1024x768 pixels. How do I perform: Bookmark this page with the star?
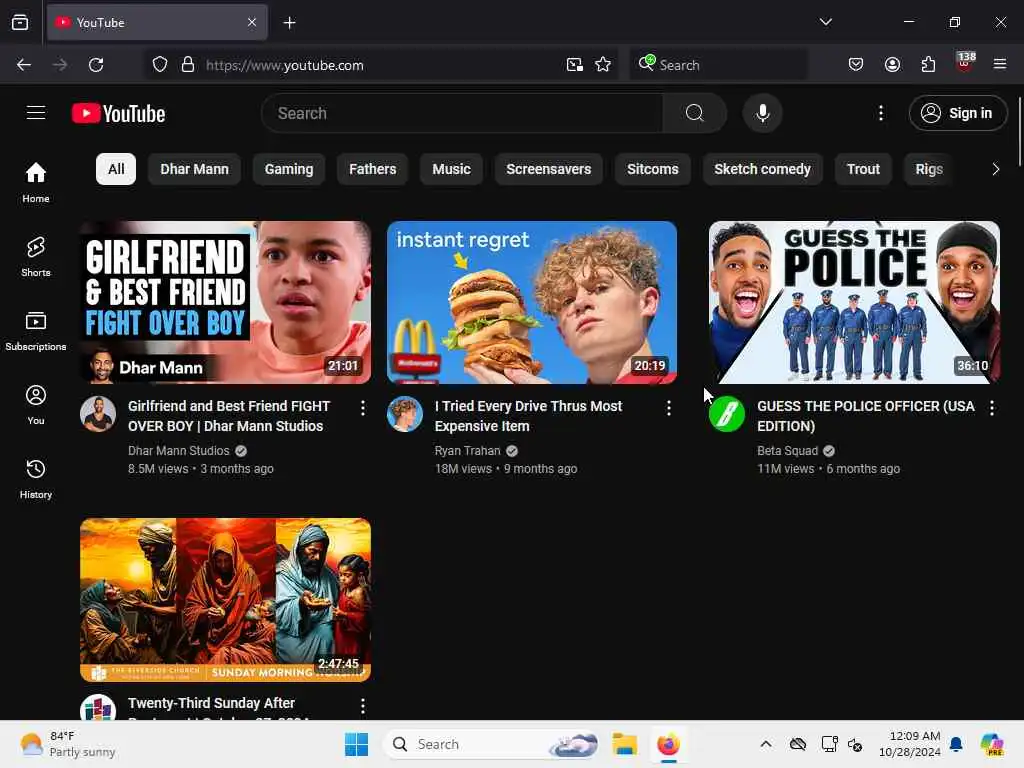603,65
